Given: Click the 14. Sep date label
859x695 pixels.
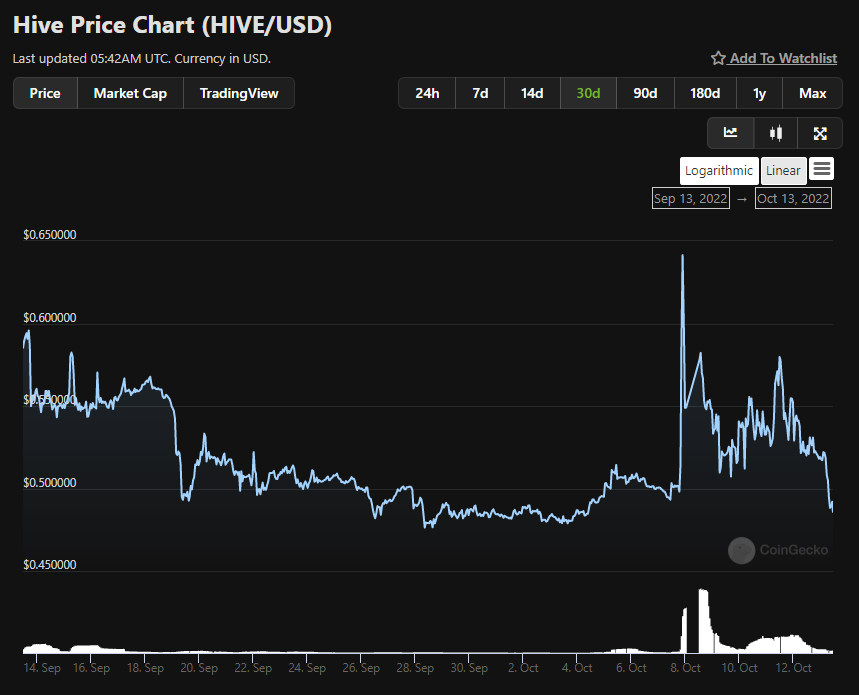Looking at the screenshot, I should [x=42, y=668].
